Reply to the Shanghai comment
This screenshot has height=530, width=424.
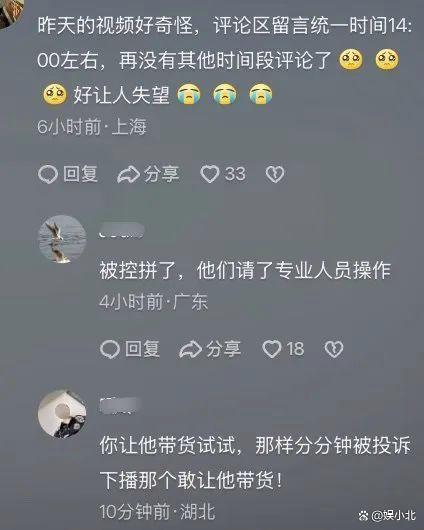pos(68,174)
